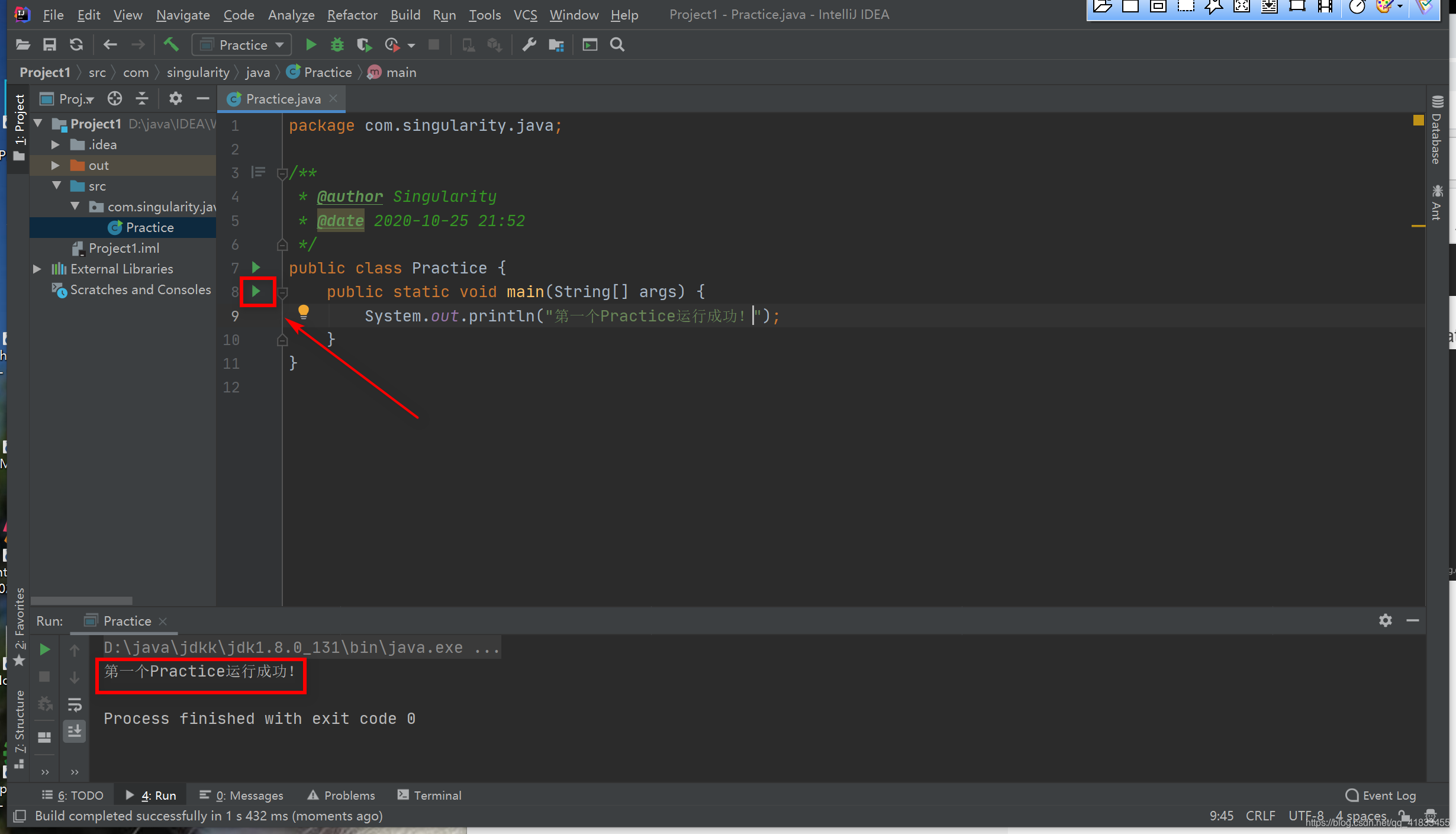Click the UTF-8 encoding status widget
The width and height of the screenshot is (1456, 834).
tap(1306, 816)
